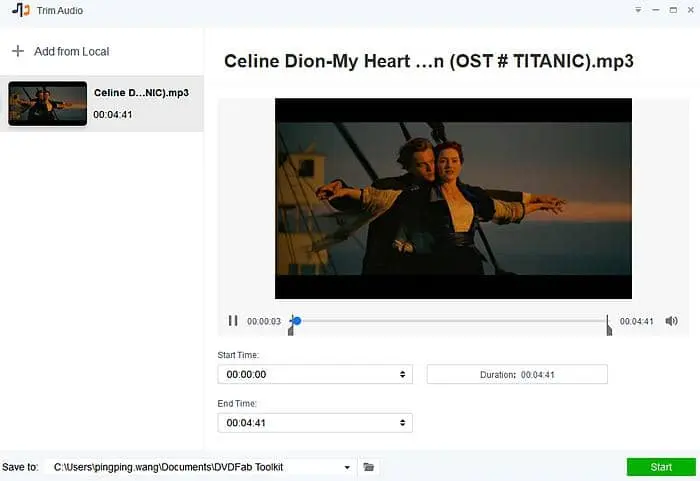Minimize the Trim Audio window
Screen dimensions: 700x481
655,10
